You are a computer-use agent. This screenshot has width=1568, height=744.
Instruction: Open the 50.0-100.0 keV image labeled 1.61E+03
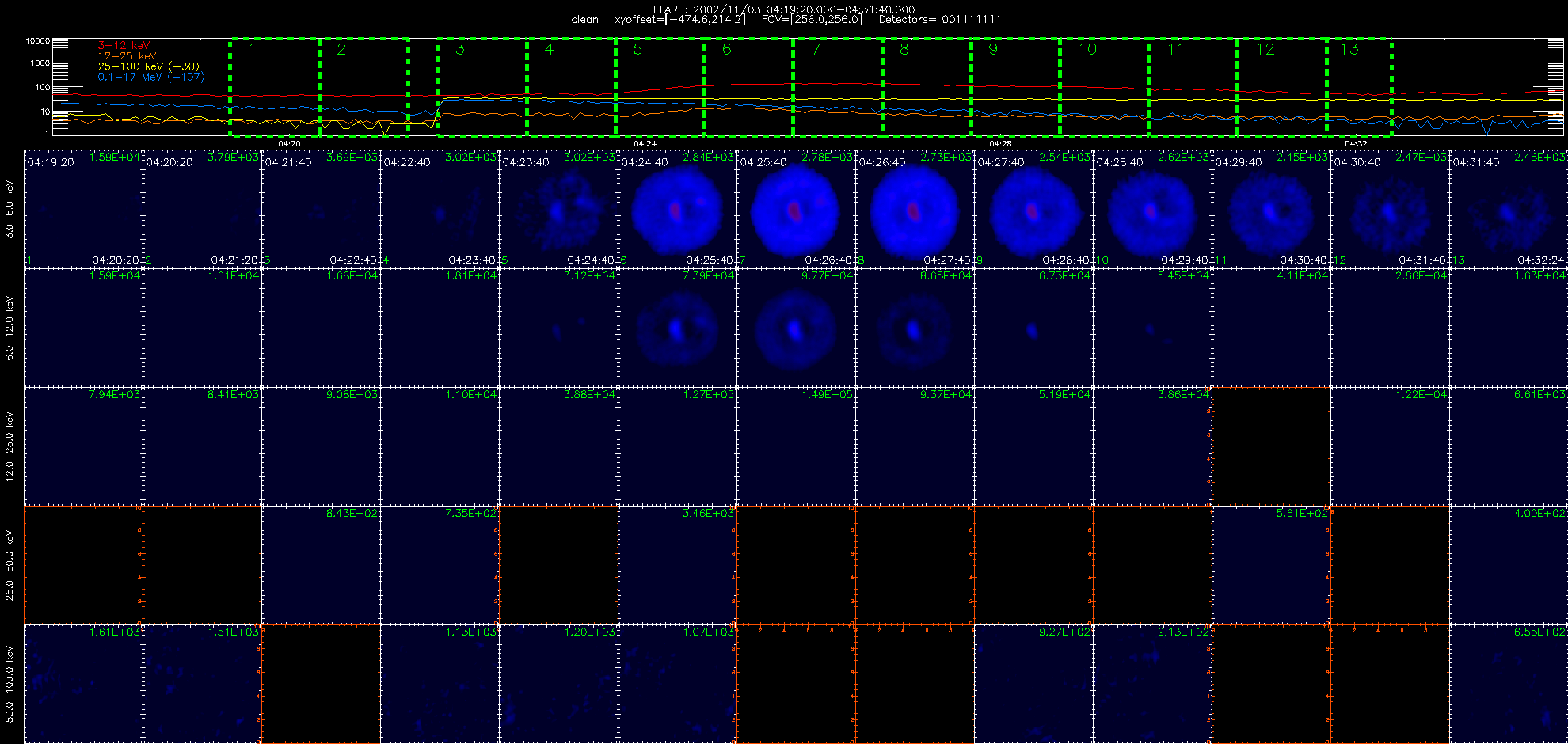pos(83,684)
